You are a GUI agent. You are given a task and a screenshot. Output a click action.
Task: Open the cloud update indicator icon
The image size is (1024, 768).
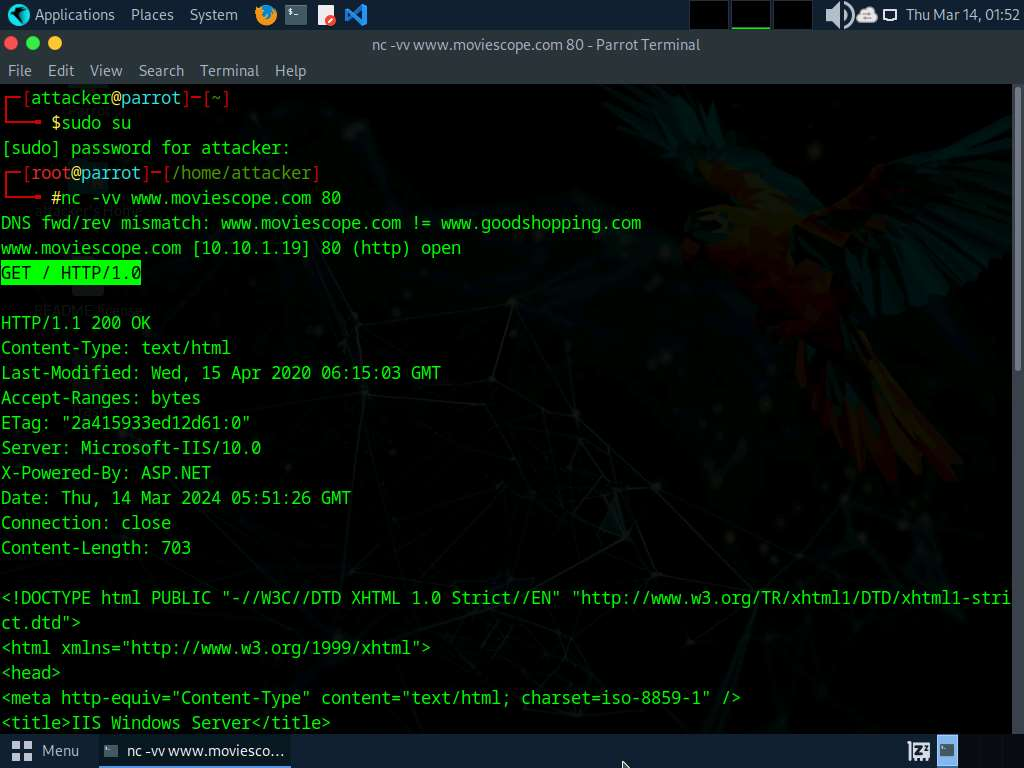(866, 15)
